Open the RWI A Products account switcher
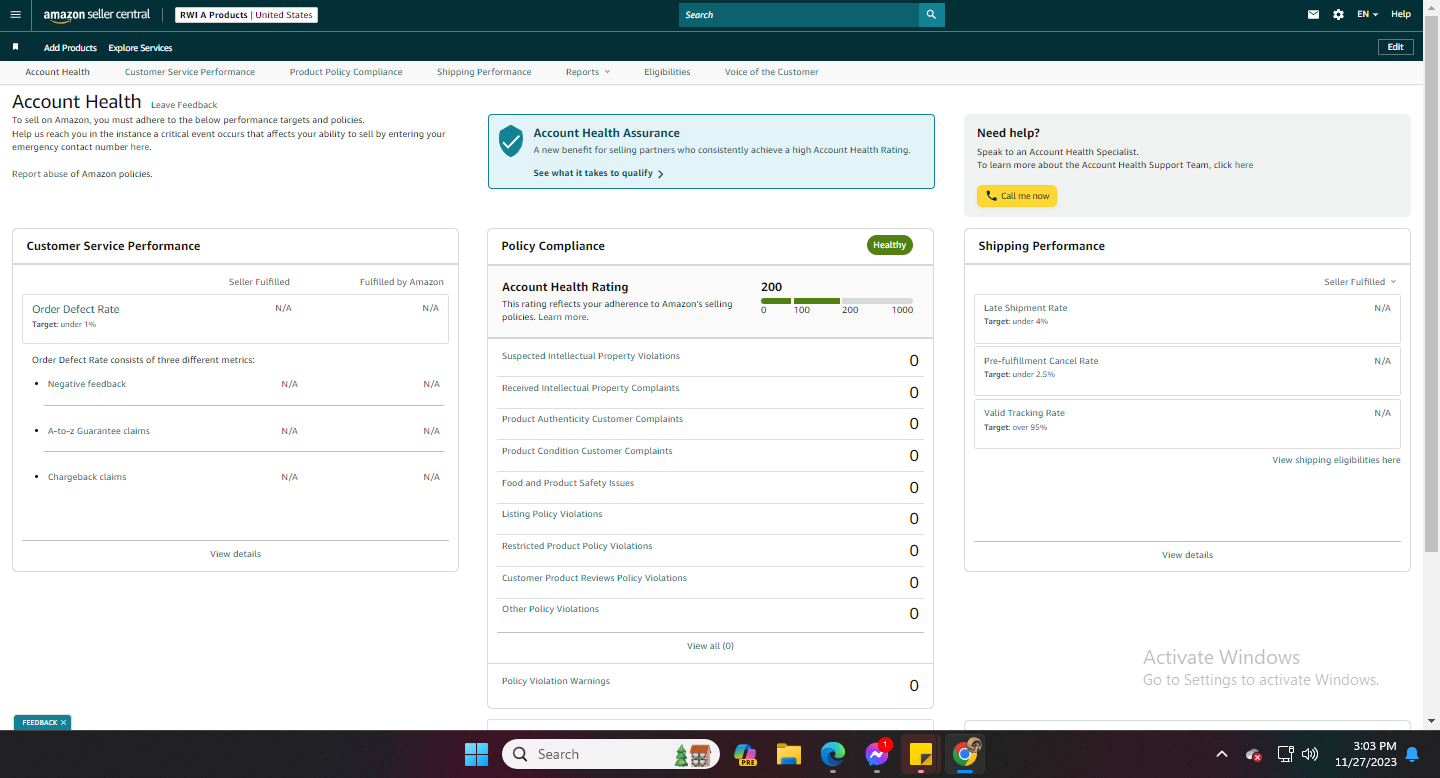This screenshot has width=1440, height=778. (x=246, y=15)
